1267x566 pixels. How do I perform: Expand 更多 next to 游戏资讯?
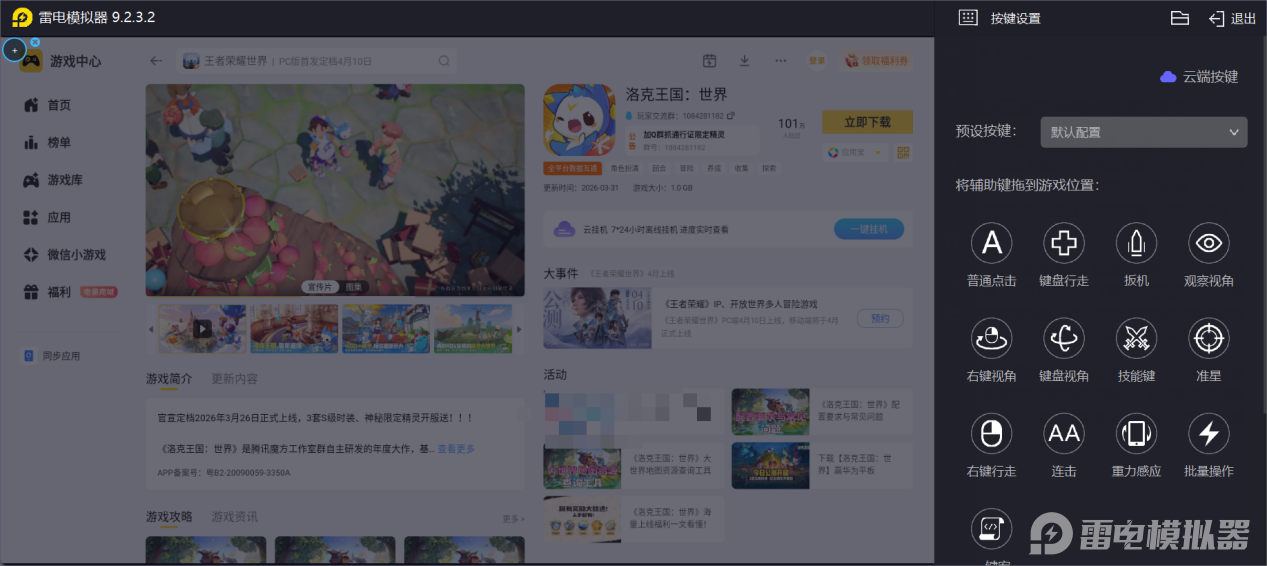[513, 519]
